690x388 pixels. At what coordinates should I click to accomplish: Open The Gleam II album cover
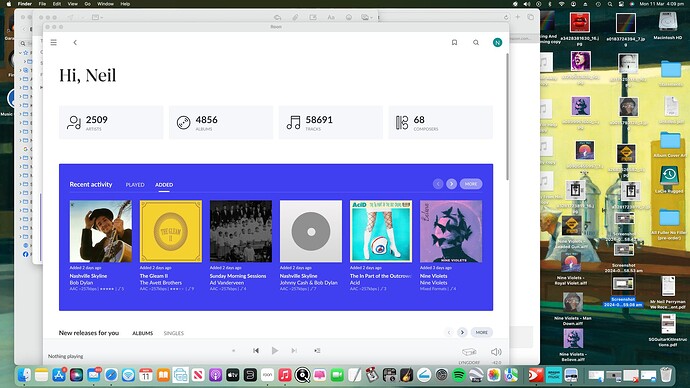[171, 231]
